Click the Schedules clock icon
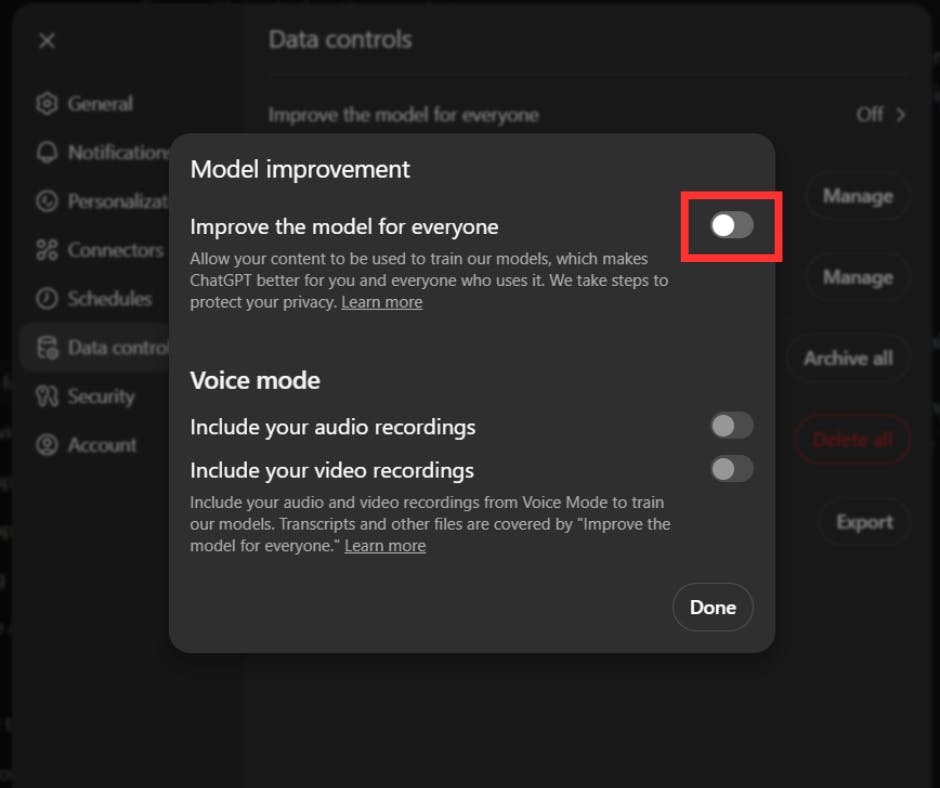This screenshot has height=788, width=940. click(47, 298)
